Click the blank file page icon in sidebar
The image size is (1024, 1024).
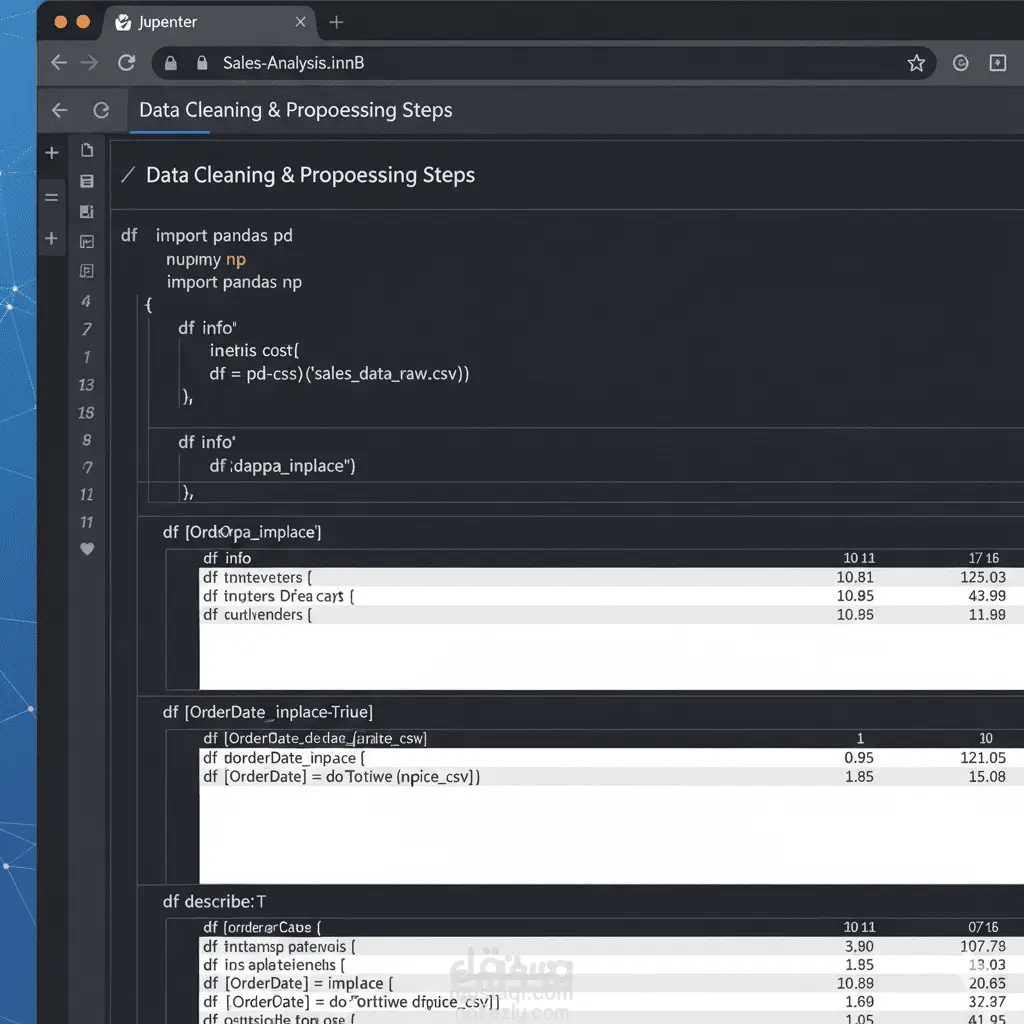(x=87, y=151)
